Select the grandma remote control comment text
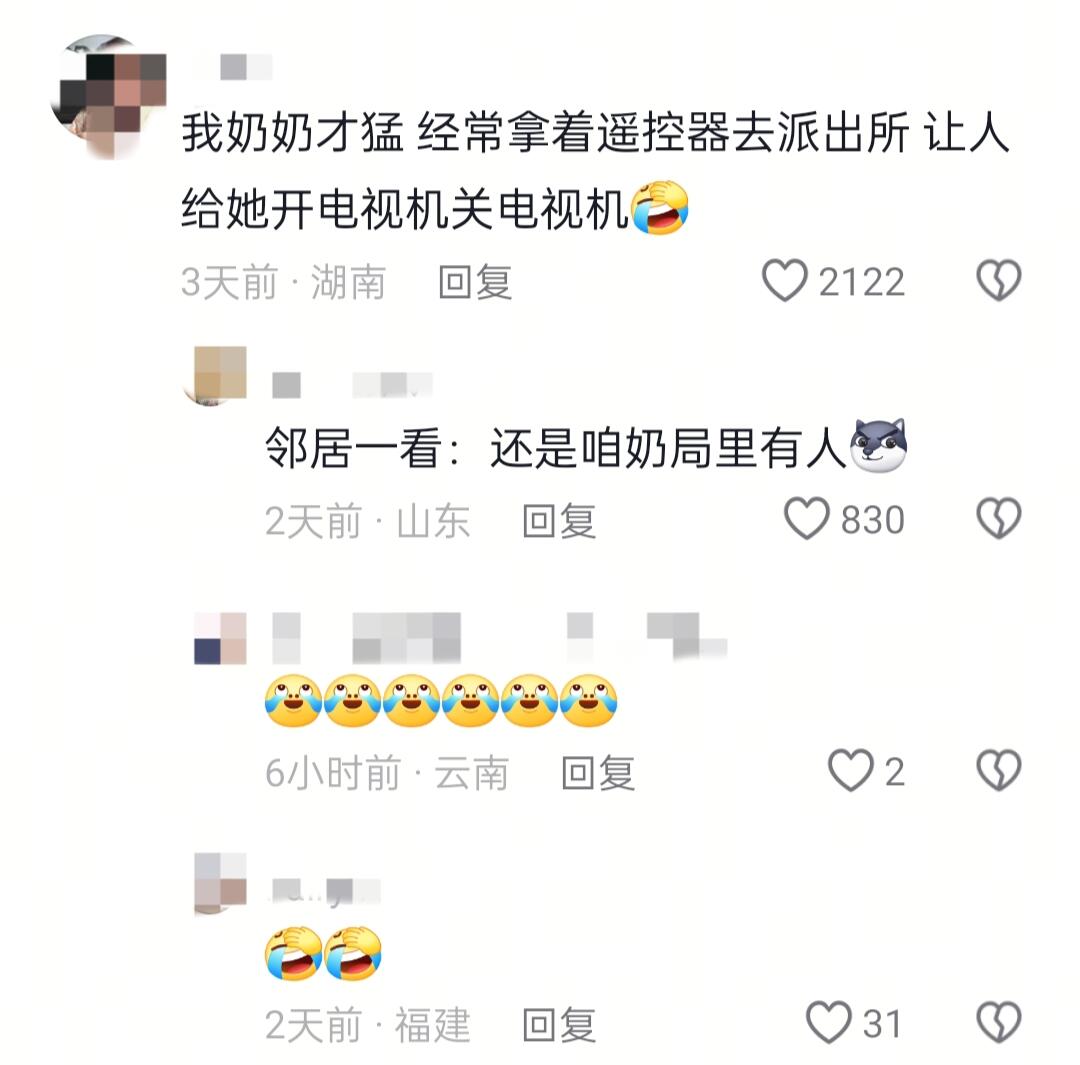1080x1065 pixels. [594, 170]
